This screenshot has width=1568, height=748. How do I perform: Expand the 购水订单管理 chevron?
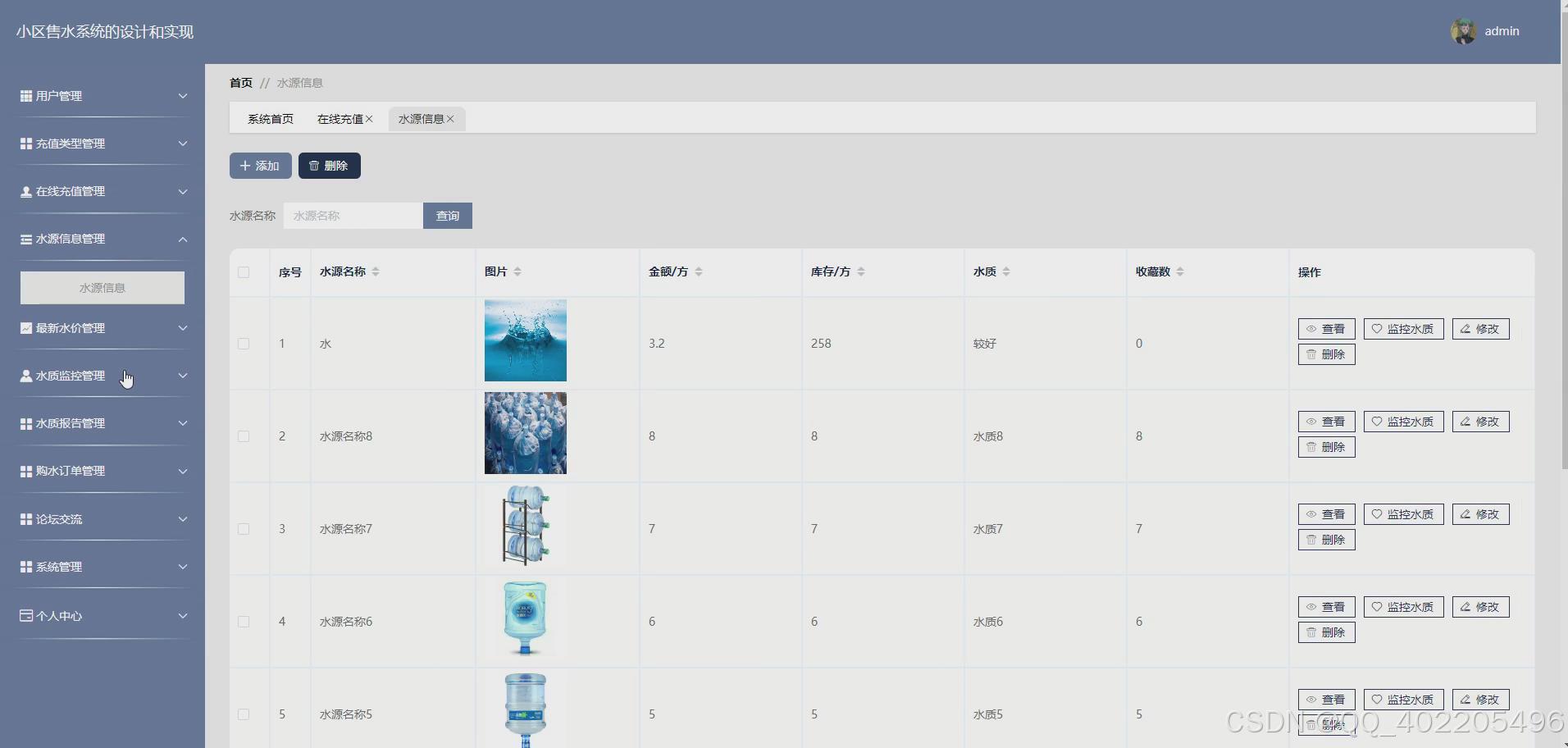click(183, 472)
